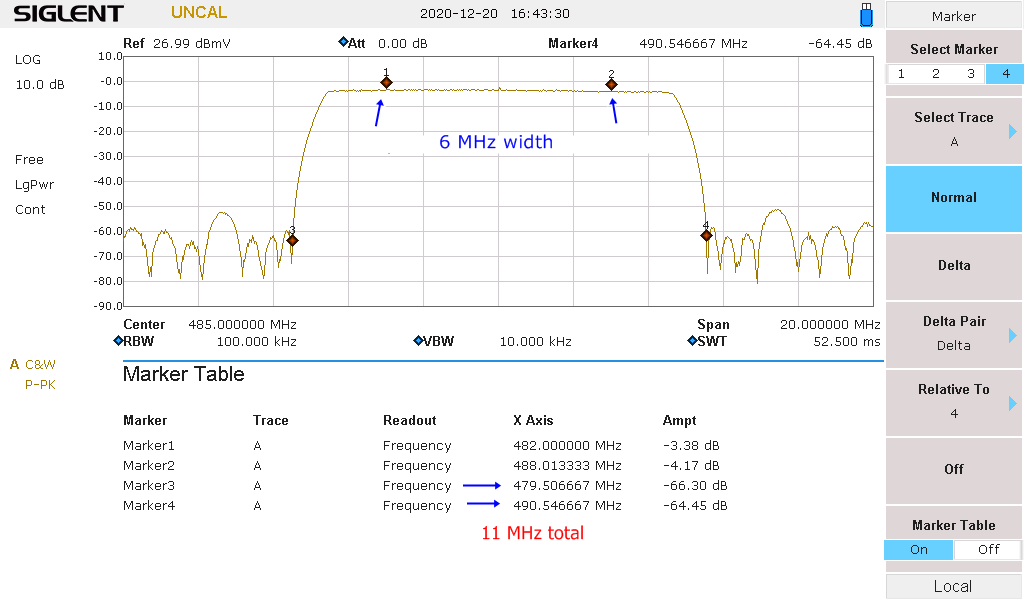
Task: Select marker 2 diamond on the trace
Action: (611, 85)
